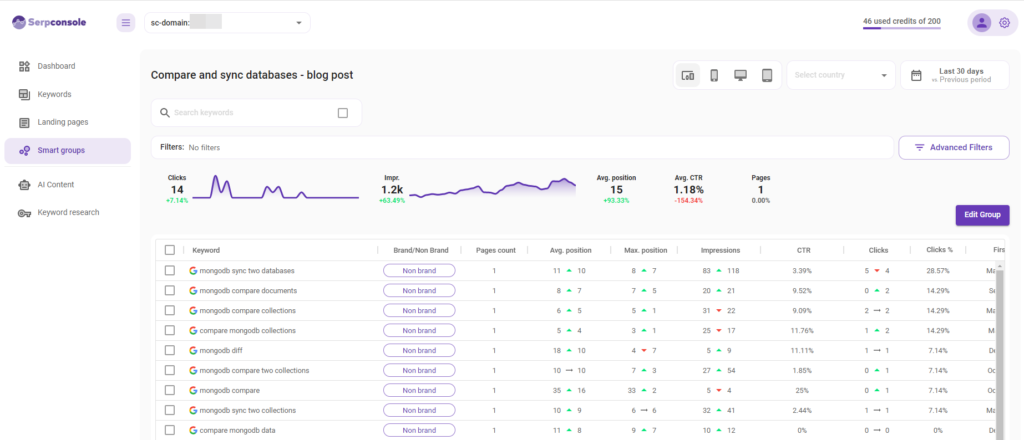The width and height of the screenshot is (1024, 440).
Task: Sort by the Clicks % column header
Action: [x=940, y=250]
